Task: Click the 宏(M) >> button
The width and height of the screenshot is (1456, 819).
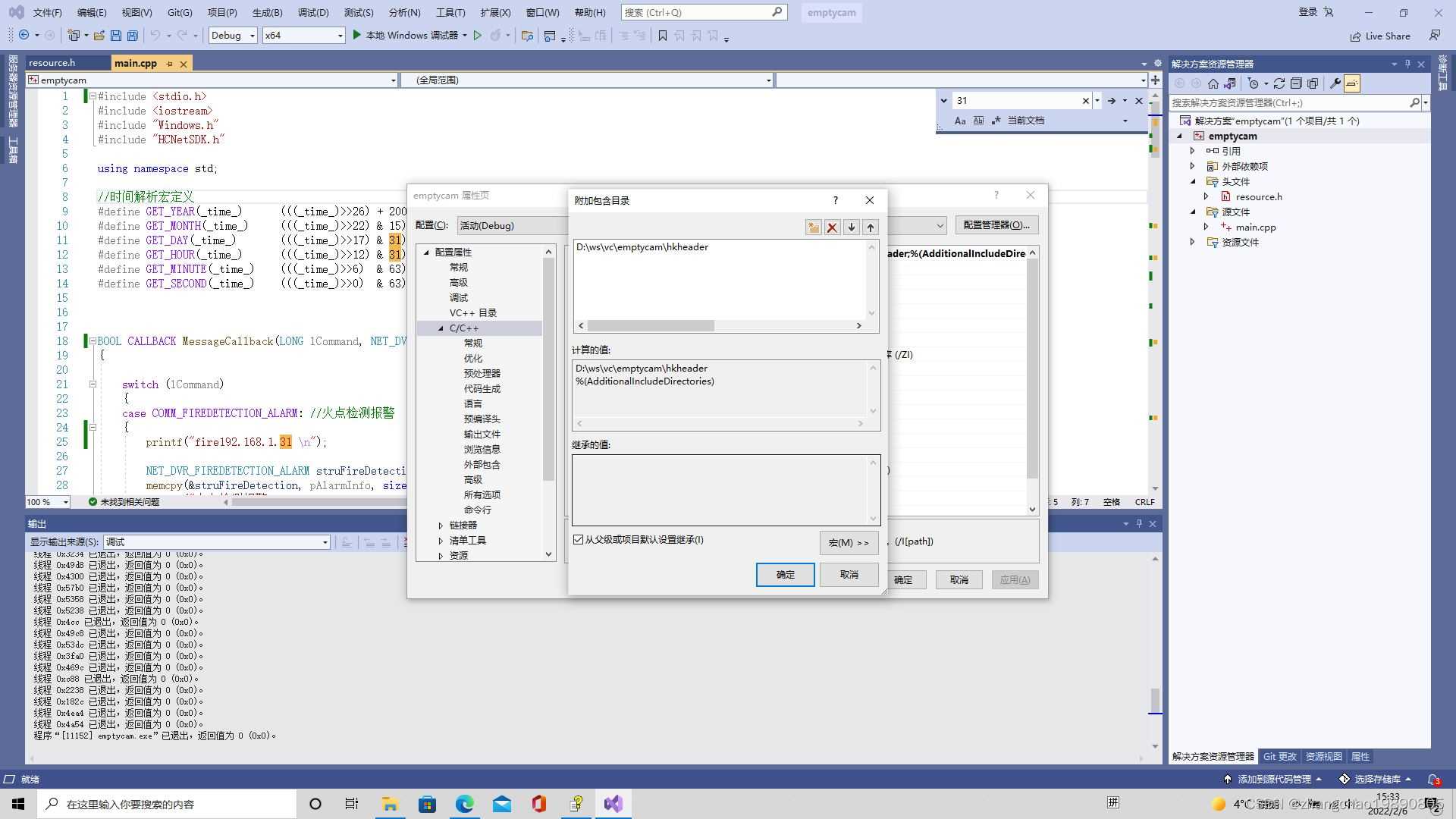Action: coord(849,542)
